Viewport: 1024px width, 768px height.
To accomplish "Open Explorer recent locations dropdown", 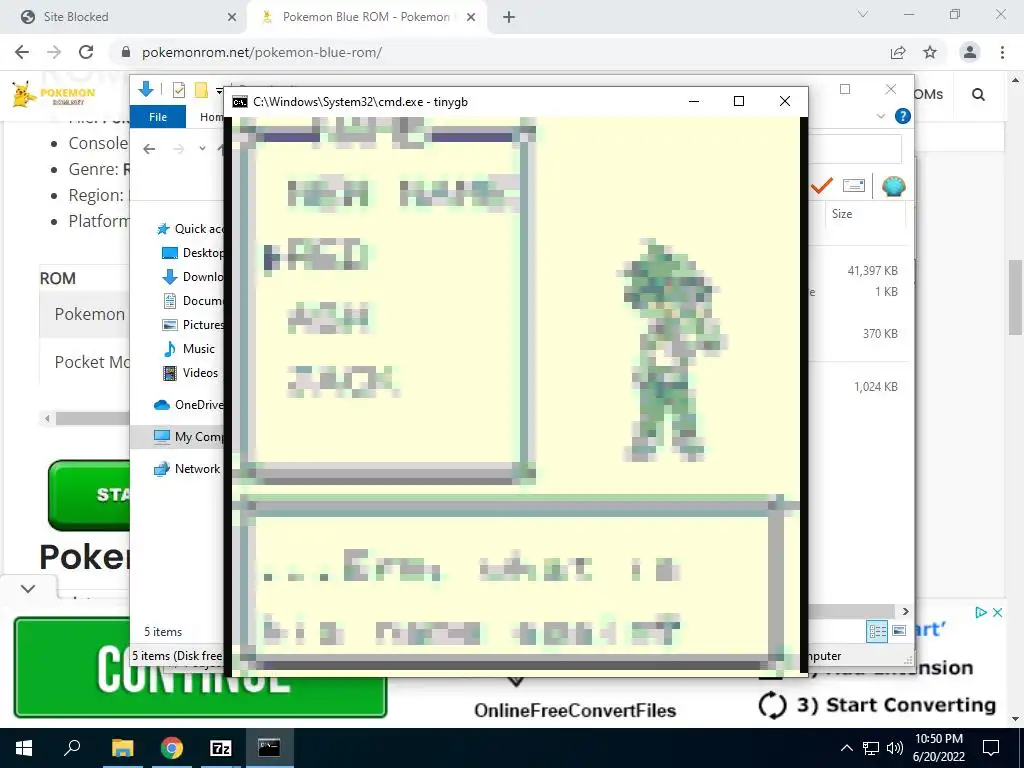I will [202, 149].
